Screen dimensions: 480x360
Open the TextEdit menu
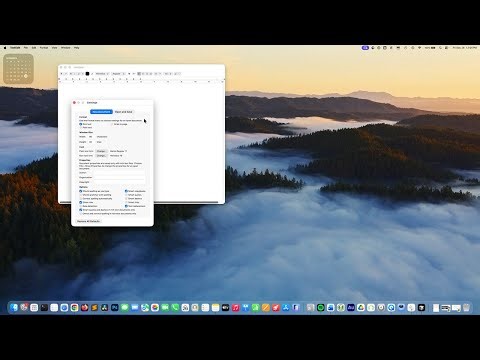(15, 48)
